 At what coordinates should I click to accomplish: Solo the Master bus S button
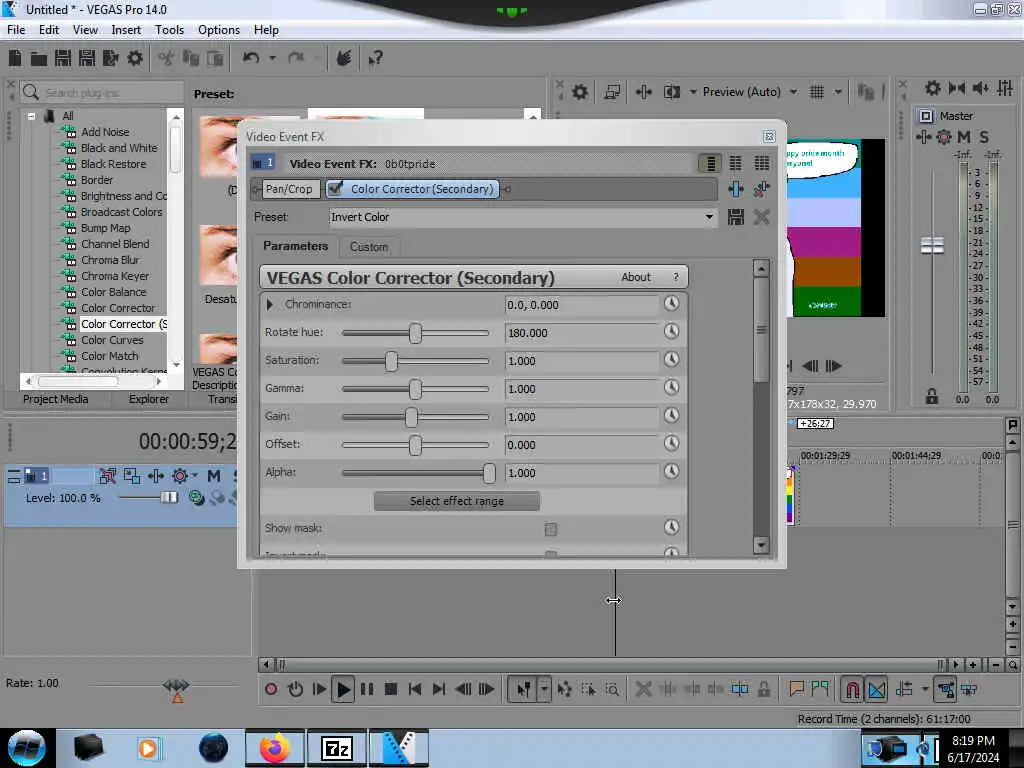[984, 137]
